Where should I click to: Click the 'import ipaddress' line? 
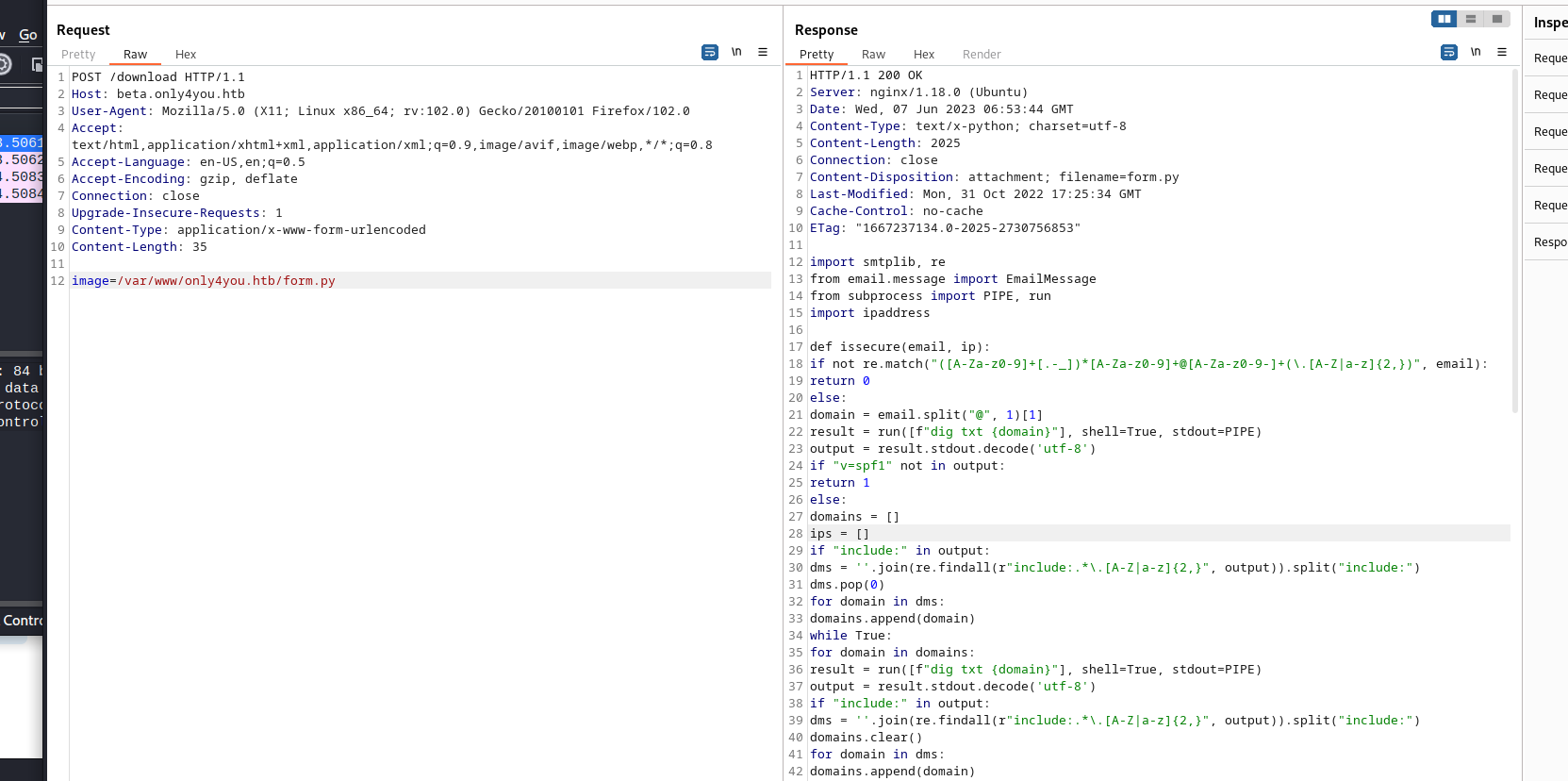pyautogui.click(x=869, y=313)
